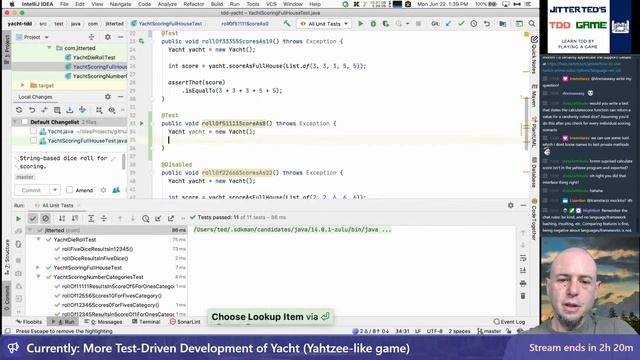
Task: Open All Unit Tests run configuration dropdown
Action: coord(324,24)
